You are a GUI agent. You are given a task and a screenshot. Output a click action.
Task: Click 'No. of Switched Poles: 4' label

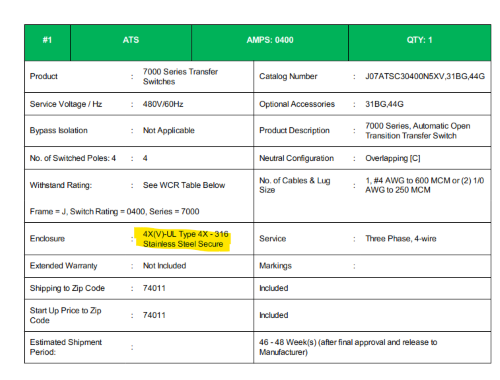[x=73, y=158]
